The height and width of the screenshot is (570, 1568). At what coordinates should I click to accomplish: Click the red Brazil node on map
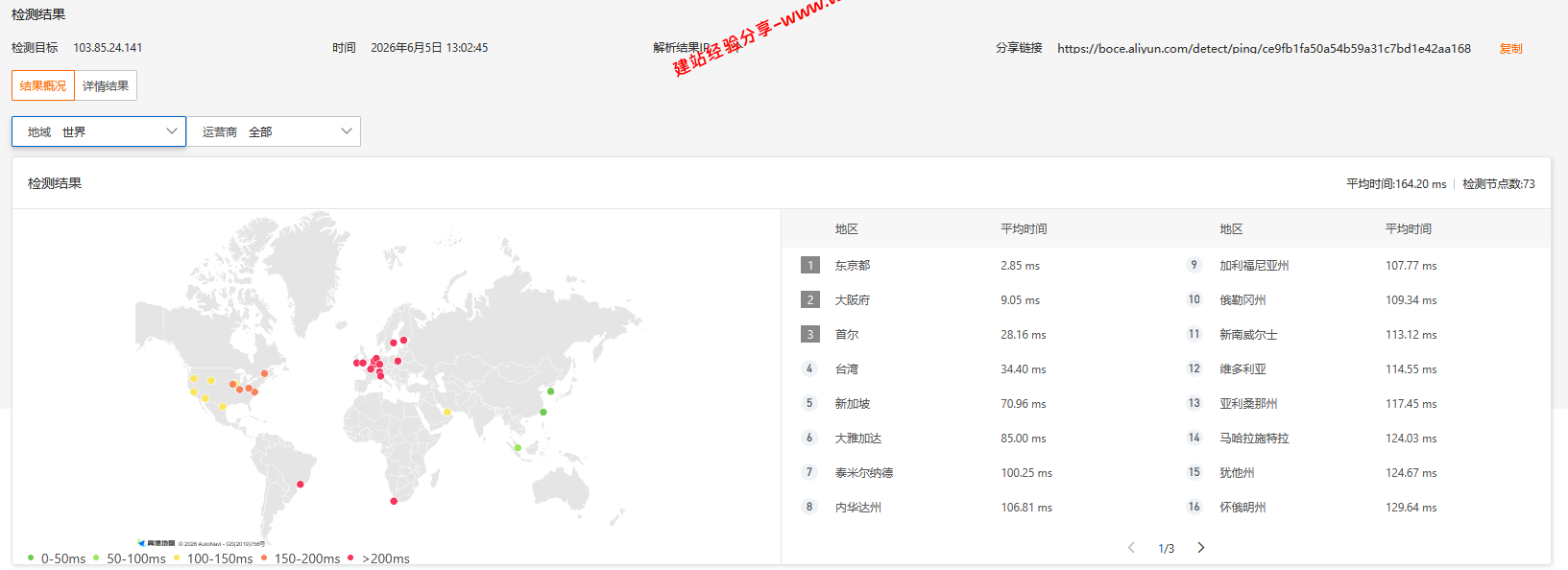301,484
